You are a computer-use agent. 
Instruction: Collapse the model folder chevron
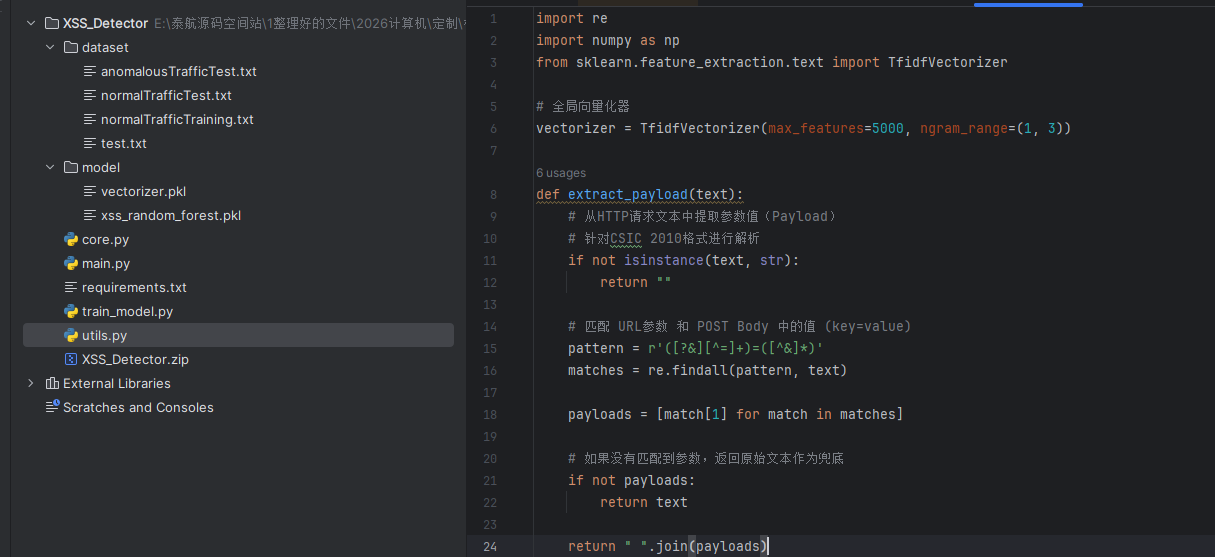[50, 167]
